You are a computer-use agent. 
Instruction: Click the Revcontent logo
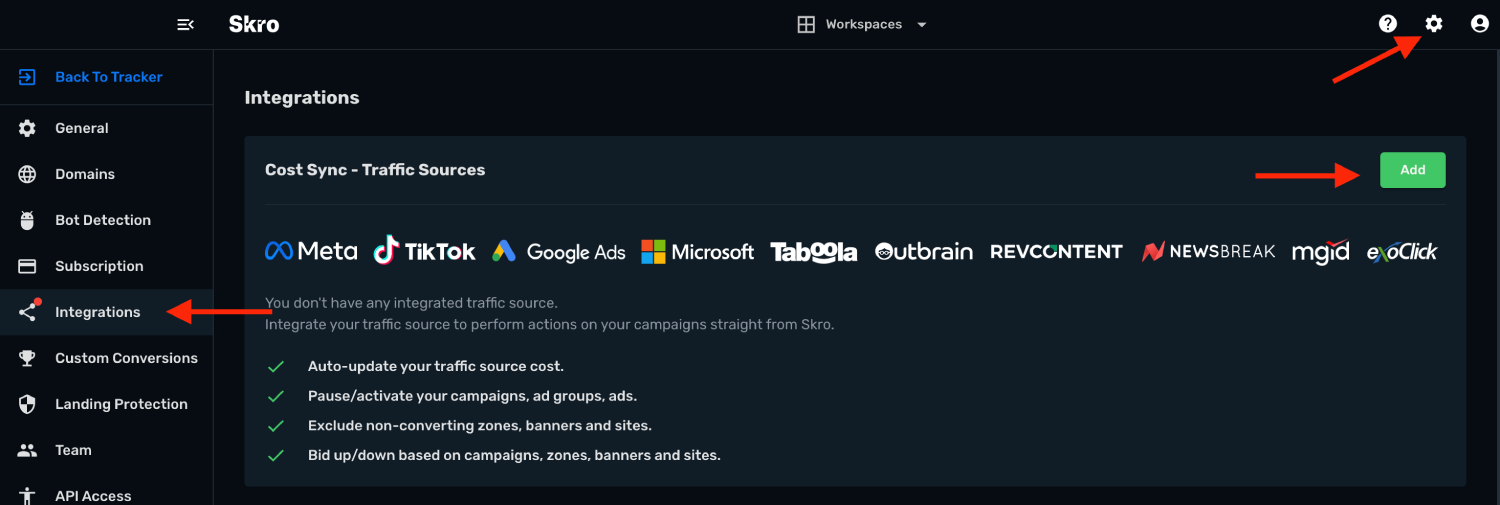pyautogui.click(x=1056, y=251)
